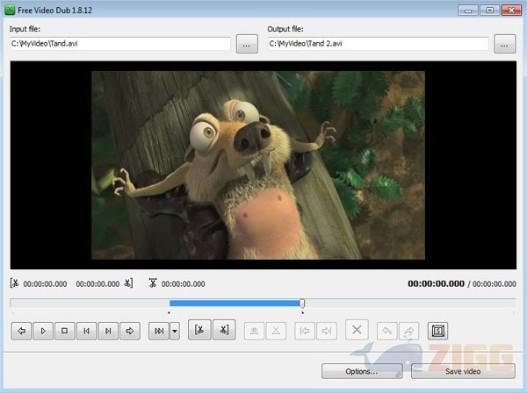Play the video
The image size is (527, 393).
click(43, 331)
